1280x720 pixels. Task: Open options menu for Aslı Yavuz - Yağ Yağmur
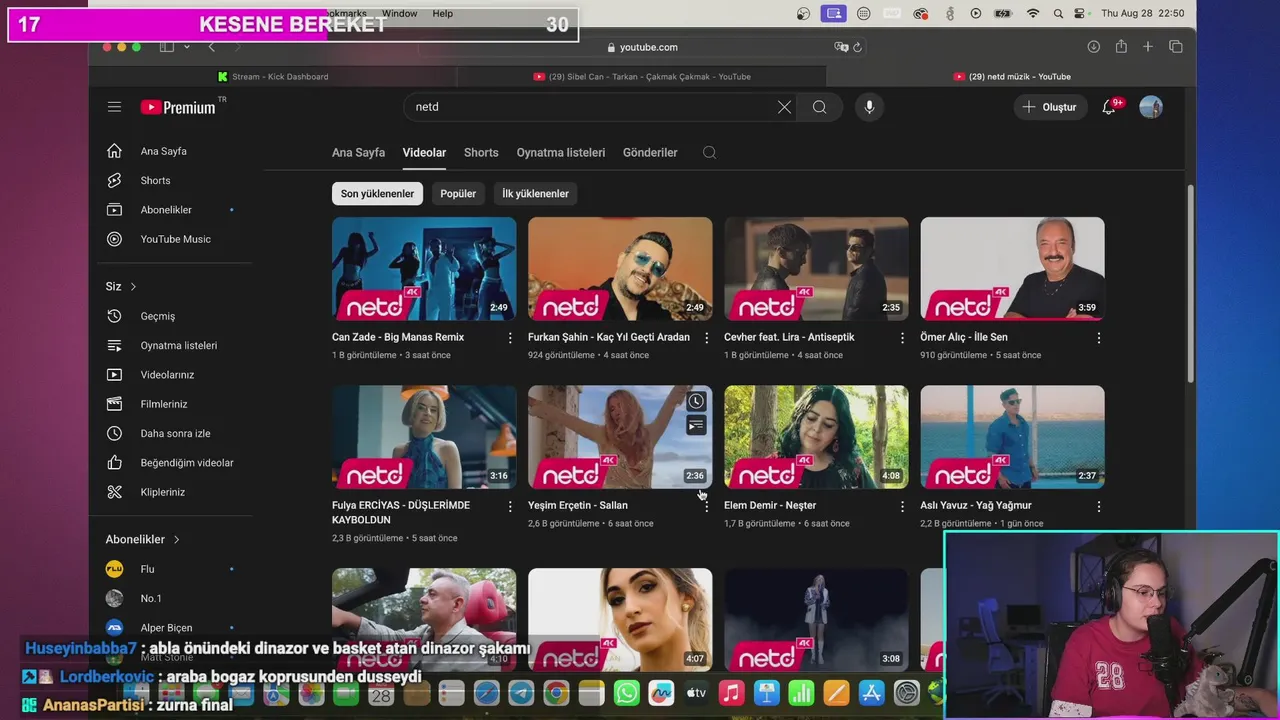click(x=1098, y=506)
